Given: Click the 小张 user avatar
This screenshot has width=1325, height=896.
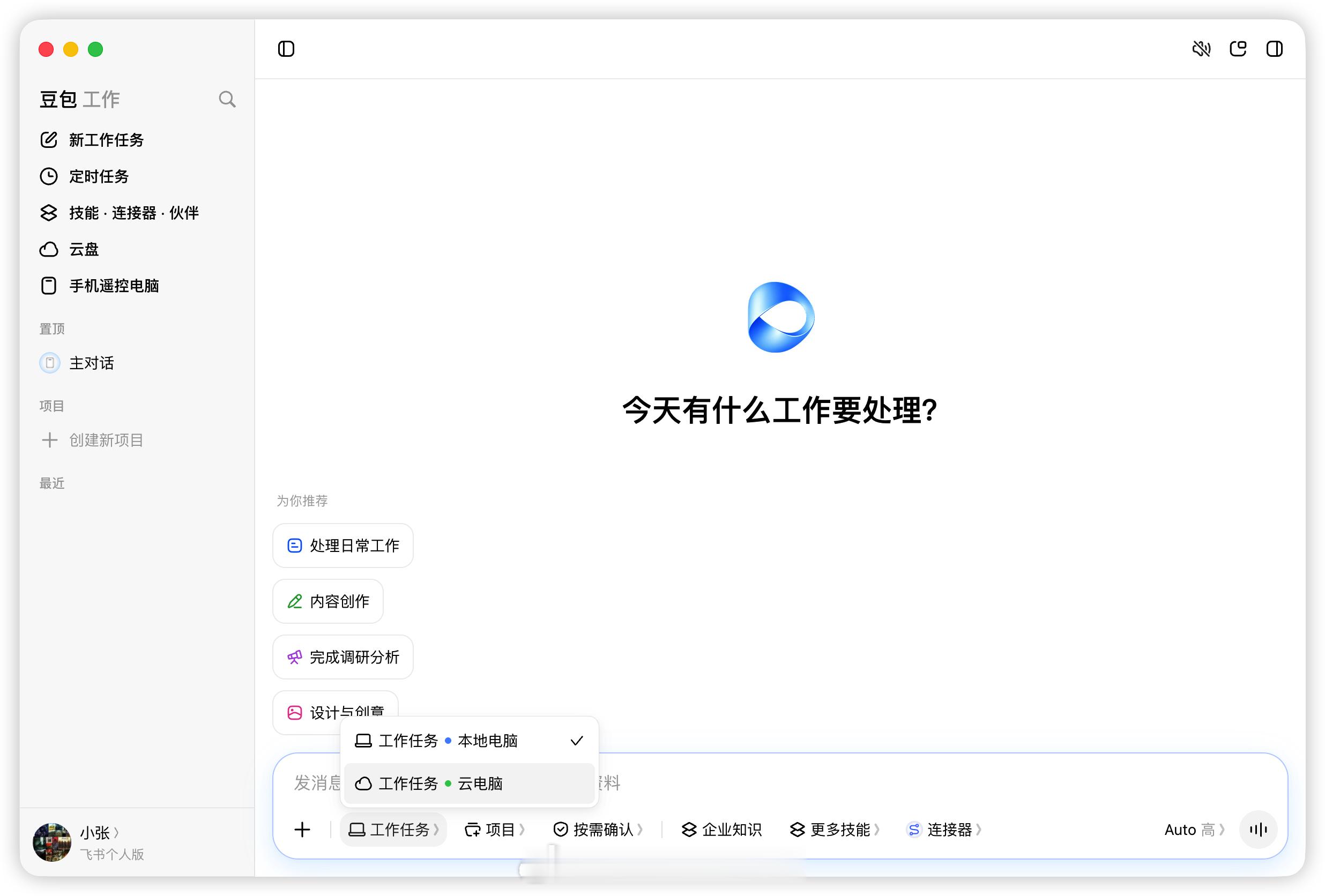Looking at the screenshot, I should tap(52, 842).
